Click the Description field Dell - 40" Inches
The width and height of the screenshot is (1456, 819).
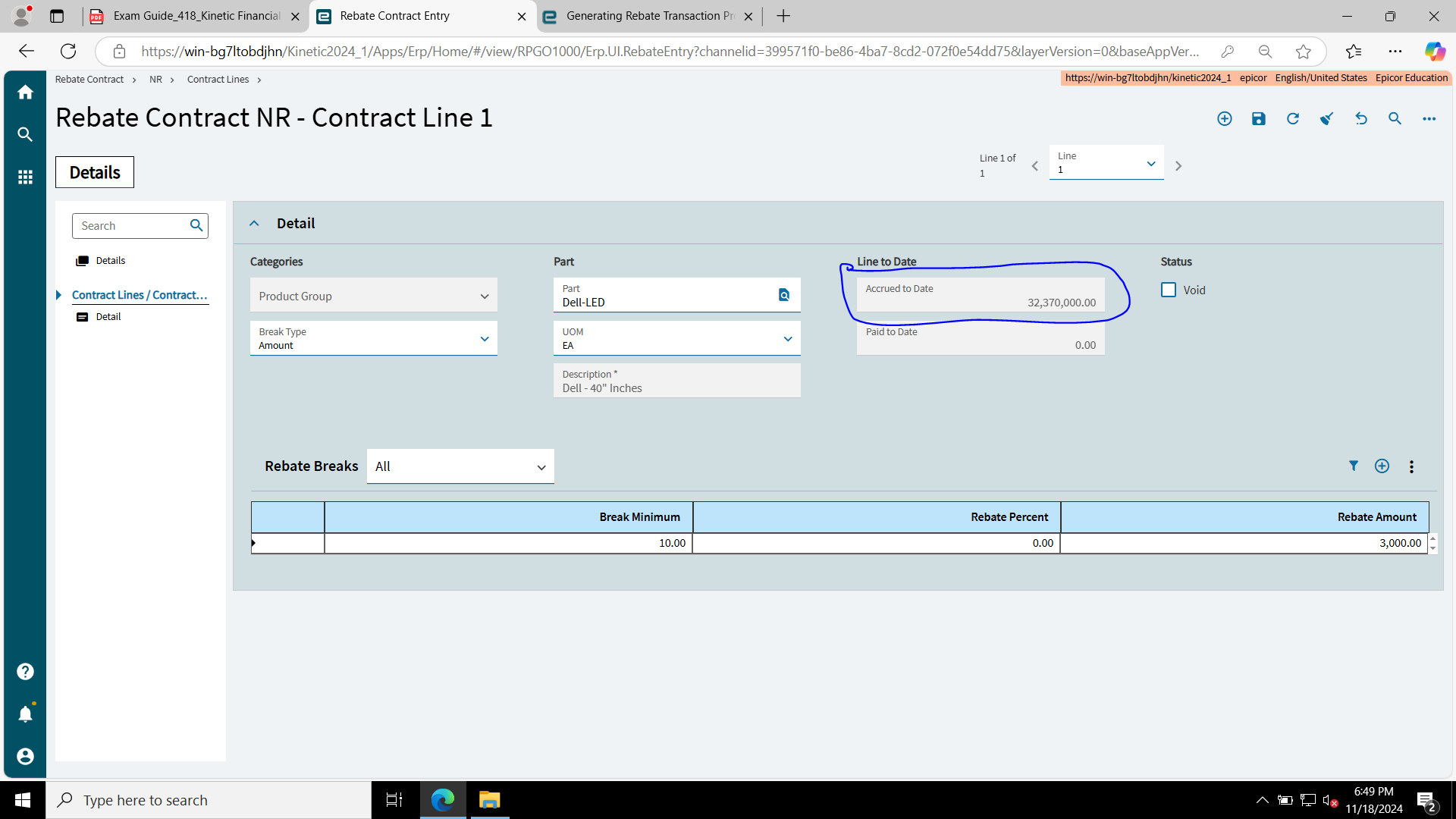(x=677, y=381)
